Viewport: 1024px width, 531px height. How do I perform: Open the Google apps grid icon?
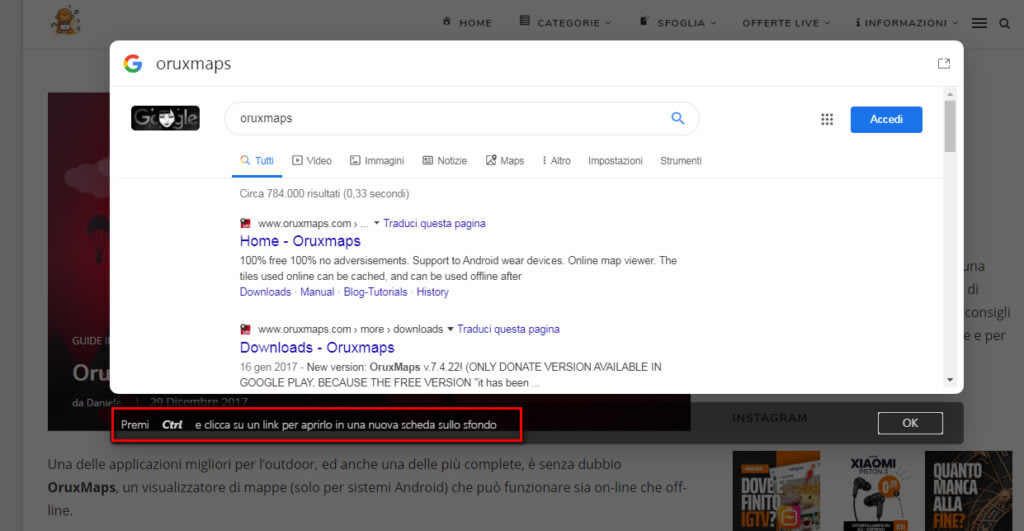tap(827, 120)
